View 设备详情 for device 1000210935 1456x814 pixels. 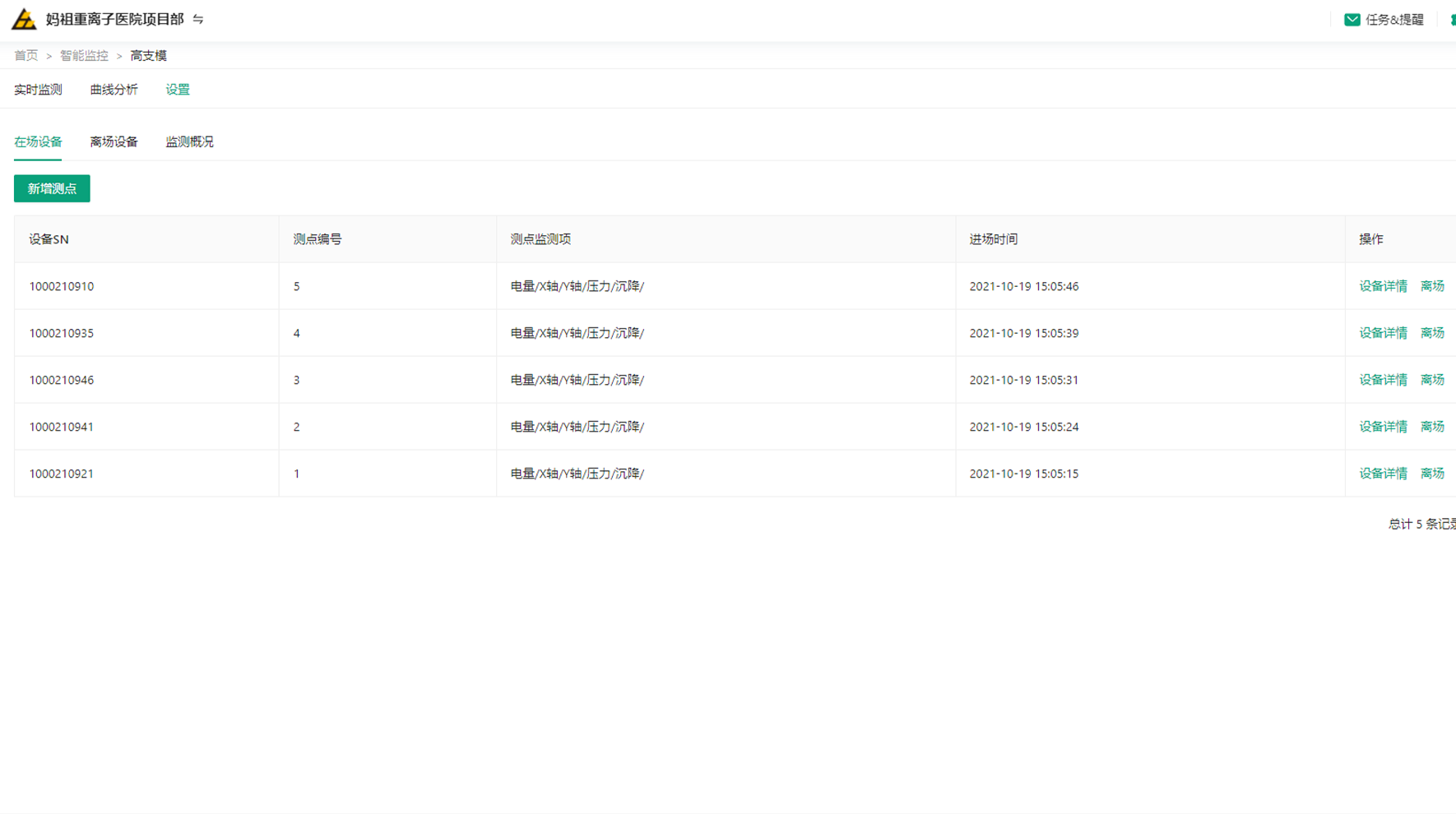click(x=1383, y=333)
